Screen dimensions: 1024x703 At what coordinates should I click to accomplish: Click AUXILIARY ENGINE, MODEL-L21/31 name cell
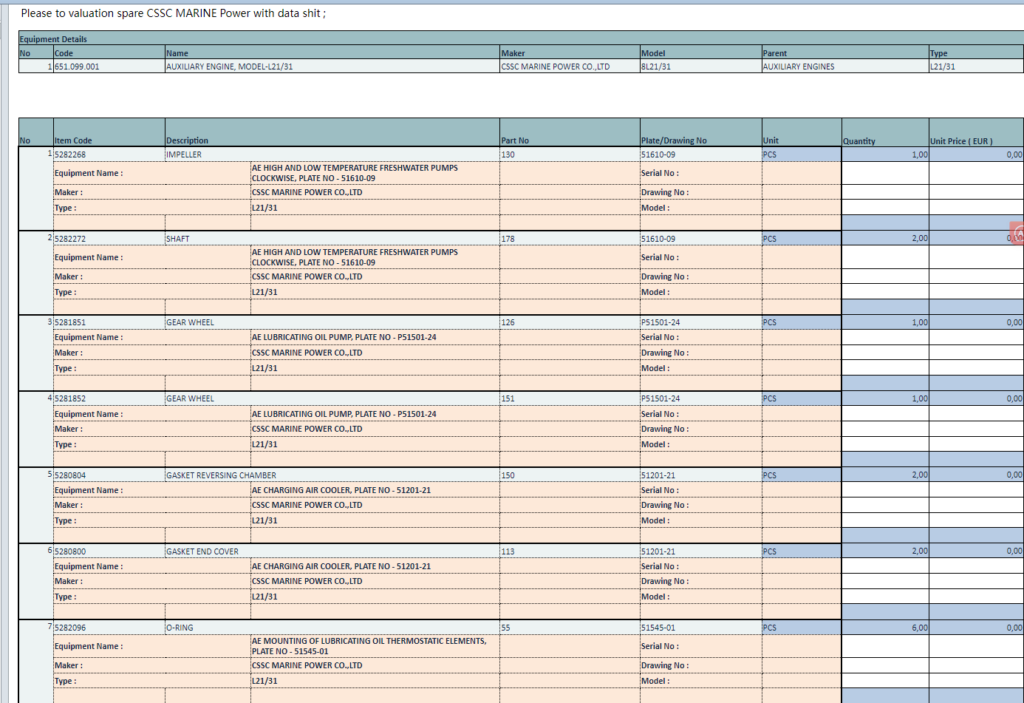tap(332, 67)
